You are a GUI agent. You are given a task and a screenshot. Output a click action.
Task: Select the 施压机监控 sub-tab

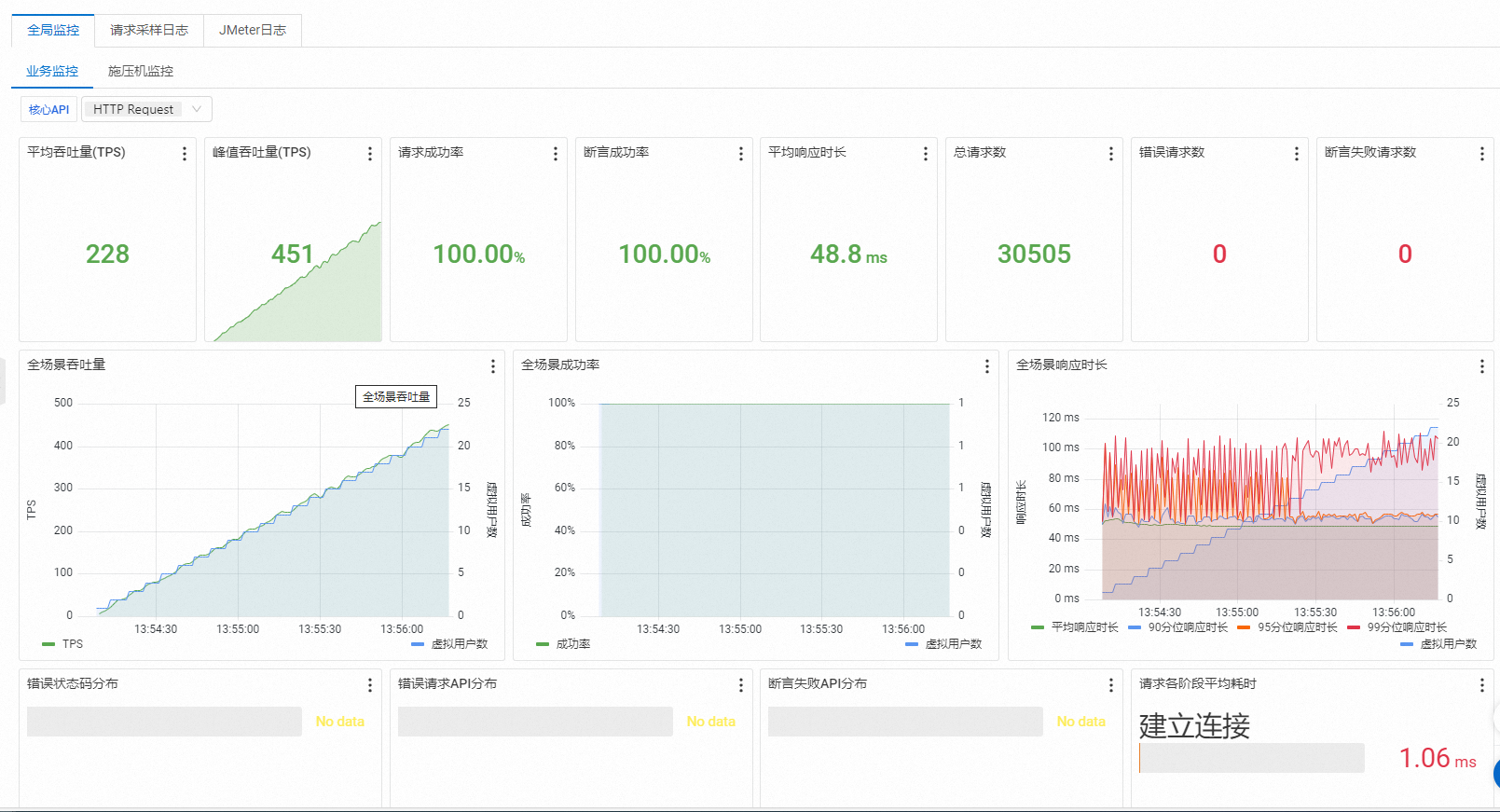tap(141, 71)
